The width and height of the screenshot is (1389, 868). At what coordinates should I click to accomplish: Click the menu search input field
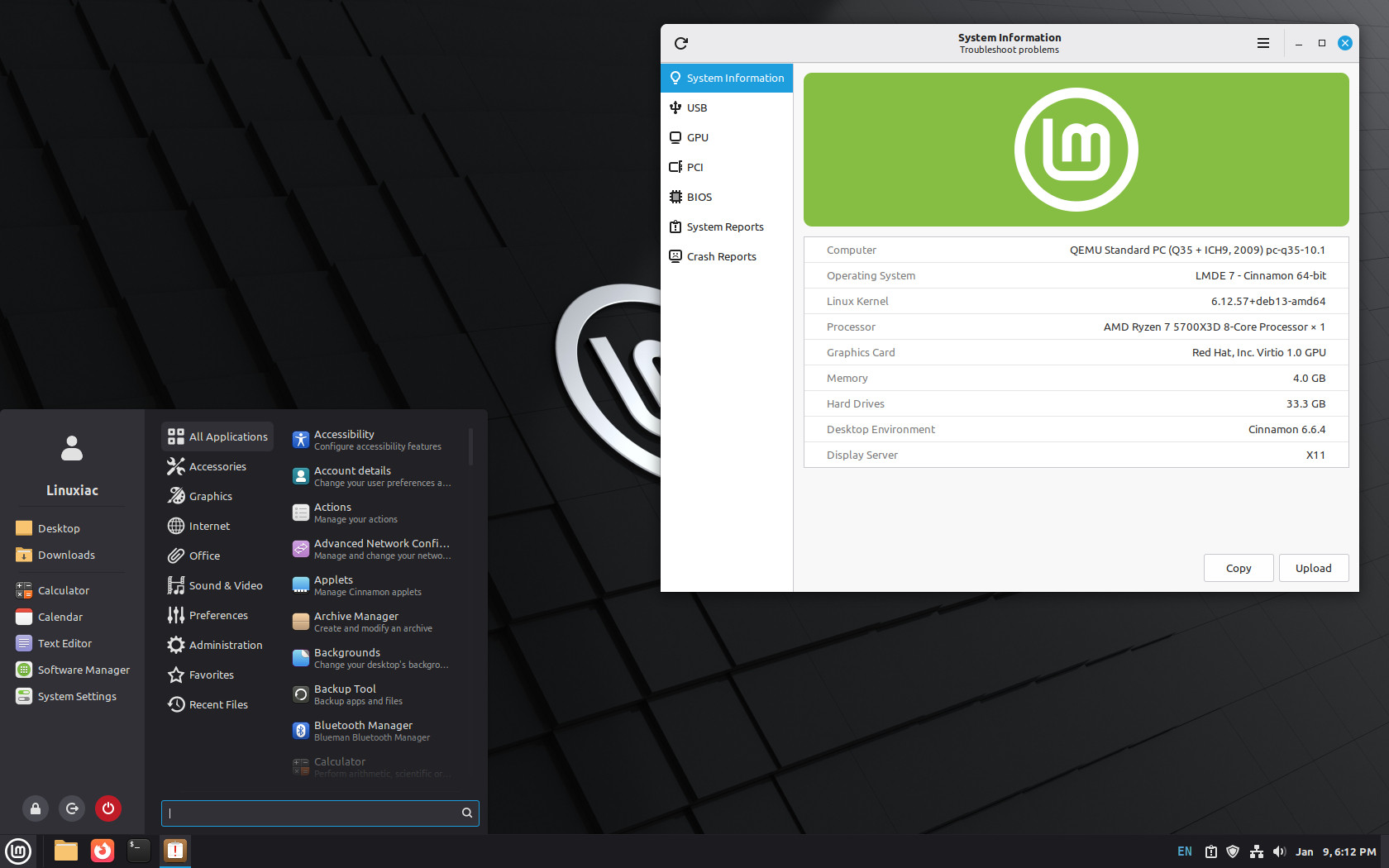pos(314,813)
